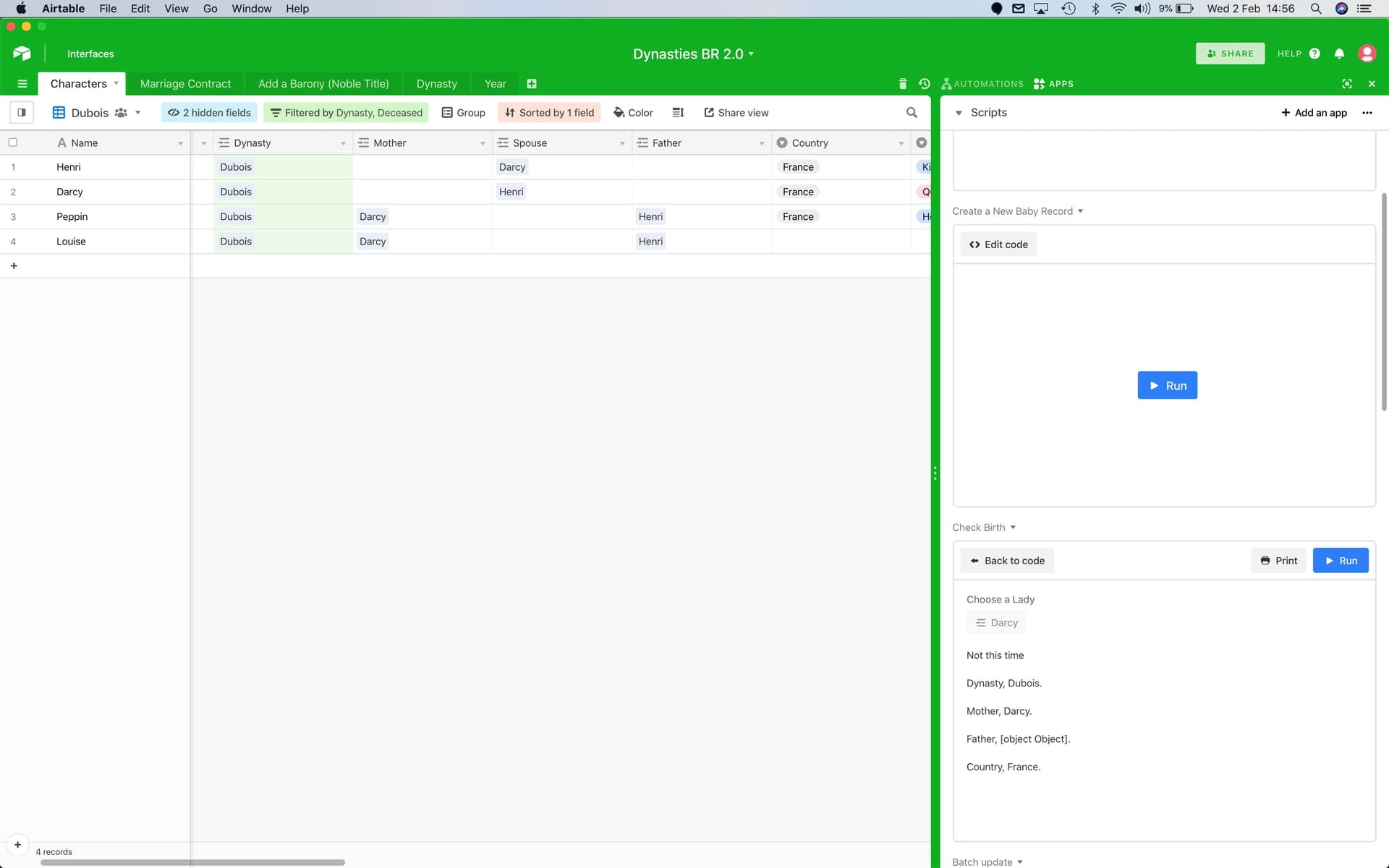Switch to Add a Barony table tab

coord(323,84)
